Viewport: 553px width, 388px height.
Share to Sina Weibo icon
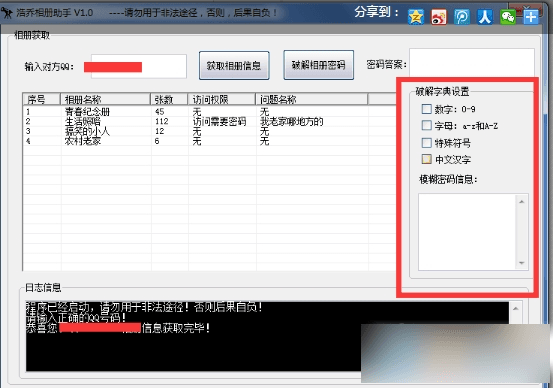click(x=439, y=17)
